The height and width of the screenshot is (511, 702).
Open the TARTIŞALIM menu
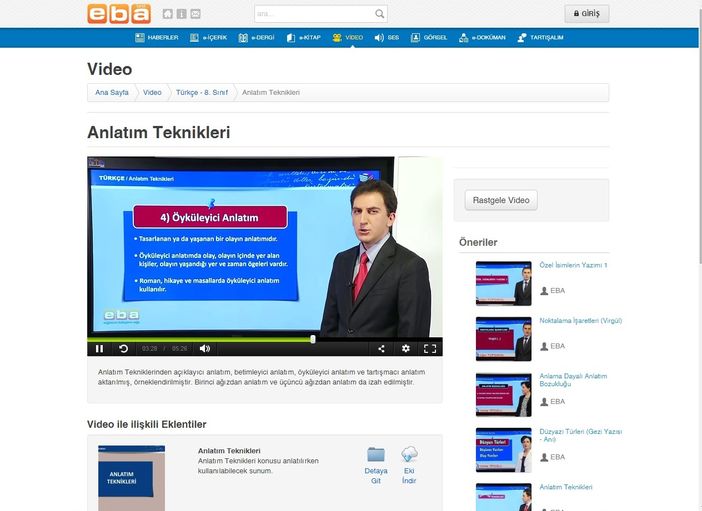(x=540, y=38)
